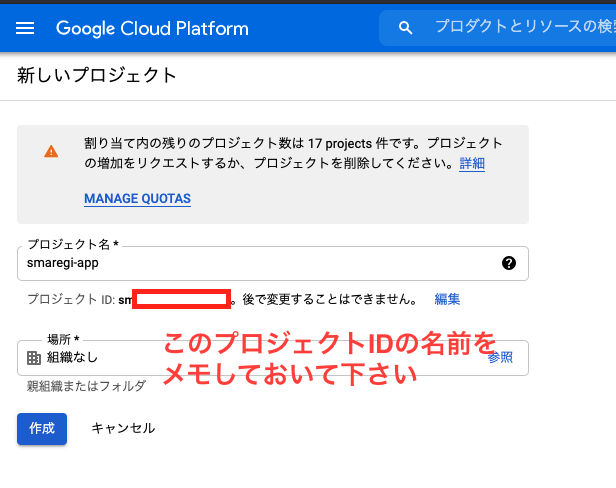Click the organization building icon
The height and width of the screenshot is (488, 616).
(34, 358)
